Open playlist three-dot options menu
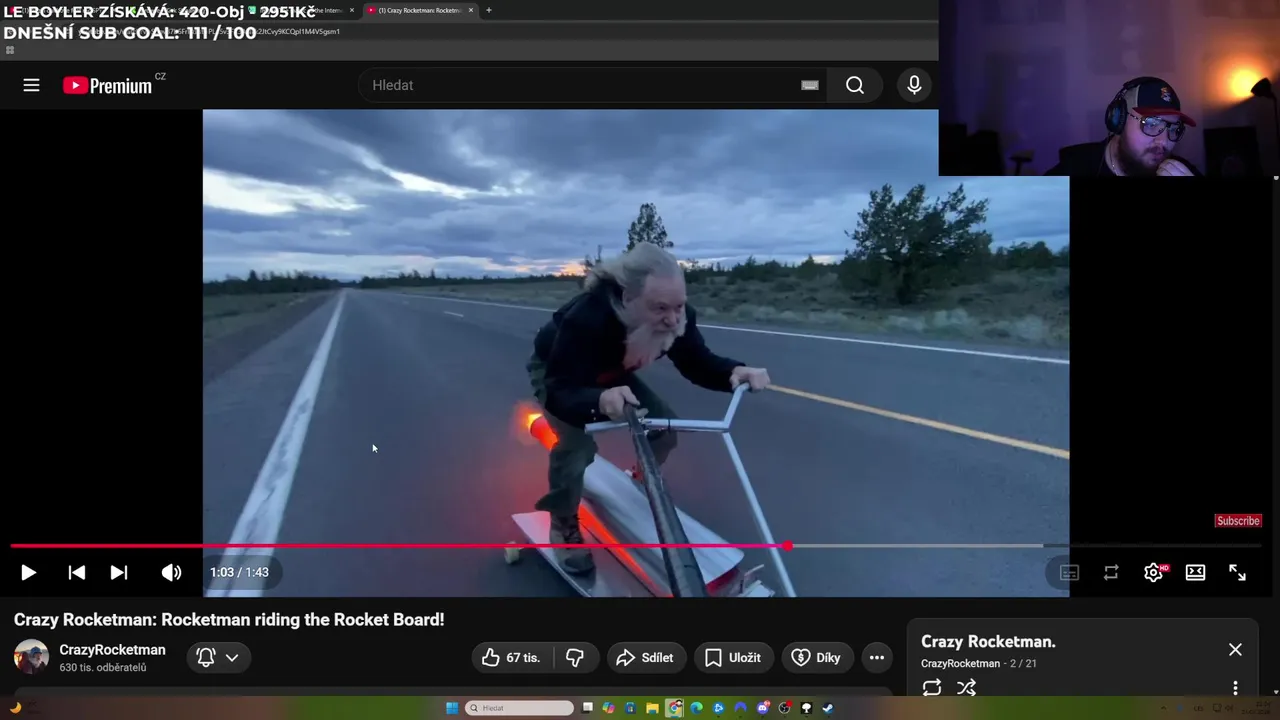Image resolution: width=1280 pixels, height=720 pixels. pos(1235,688)
